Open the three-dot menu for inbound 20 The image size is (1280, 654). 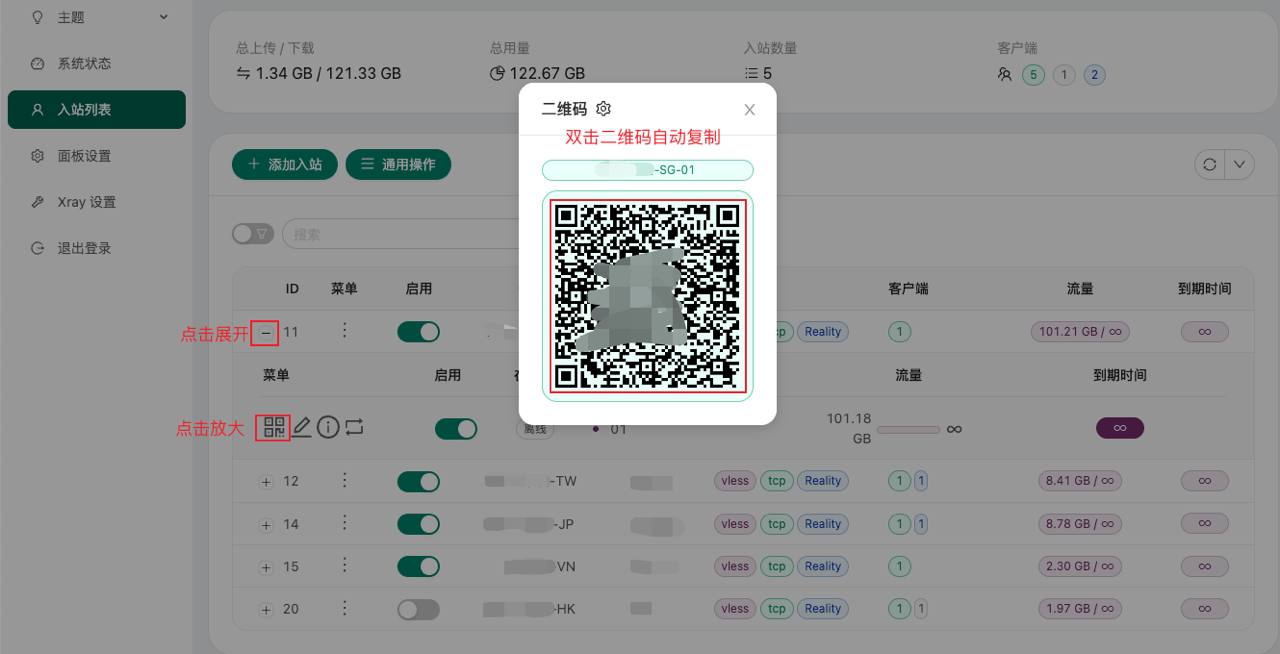[345, 608]
